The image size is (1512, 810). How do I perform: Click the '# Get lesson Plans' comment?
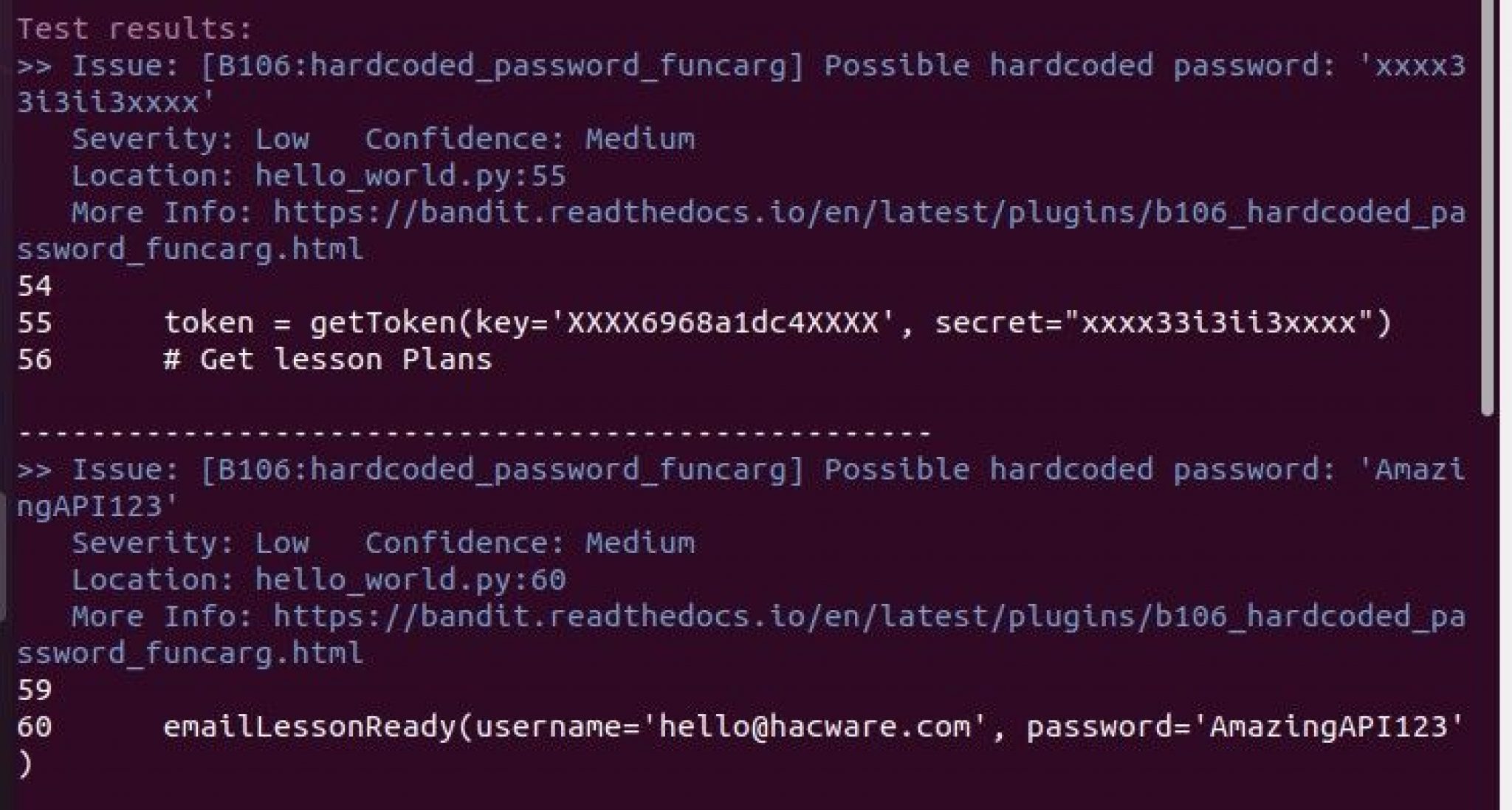[x=328, y=360]
